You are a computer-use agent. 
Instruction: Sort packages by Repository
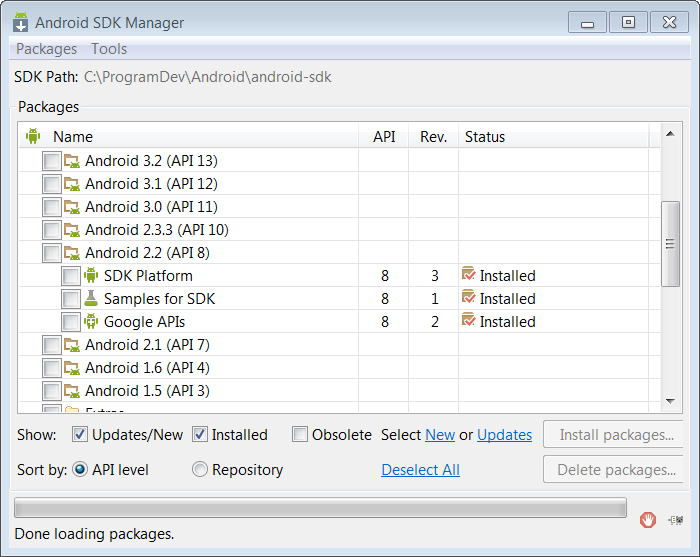tap(200, 469)
